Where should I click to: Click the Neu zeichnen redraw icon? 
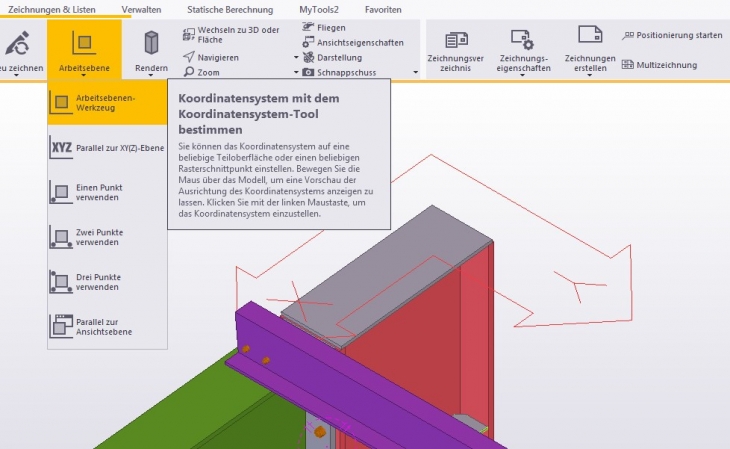17,43
